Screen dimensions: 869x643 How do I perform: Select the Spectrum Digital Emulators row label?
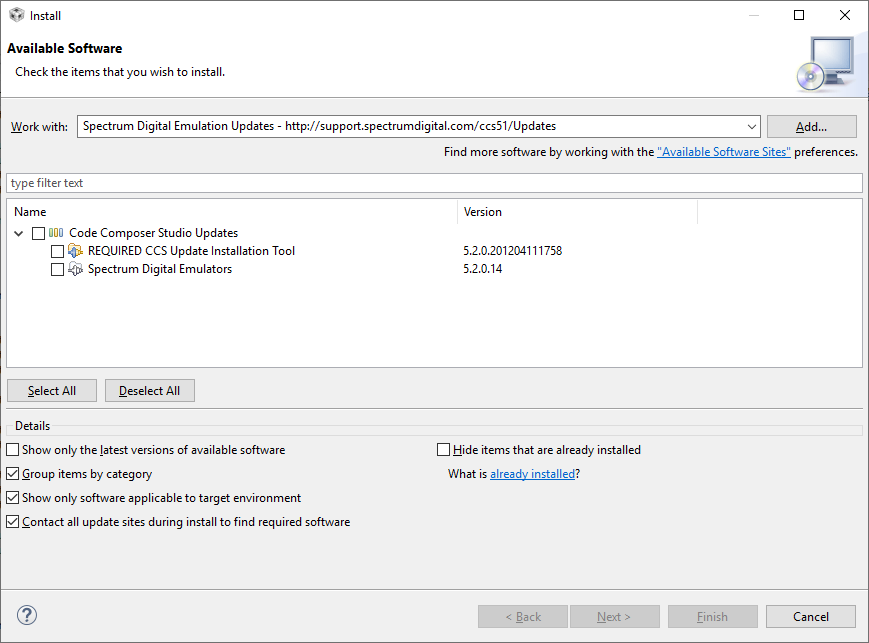160,269
